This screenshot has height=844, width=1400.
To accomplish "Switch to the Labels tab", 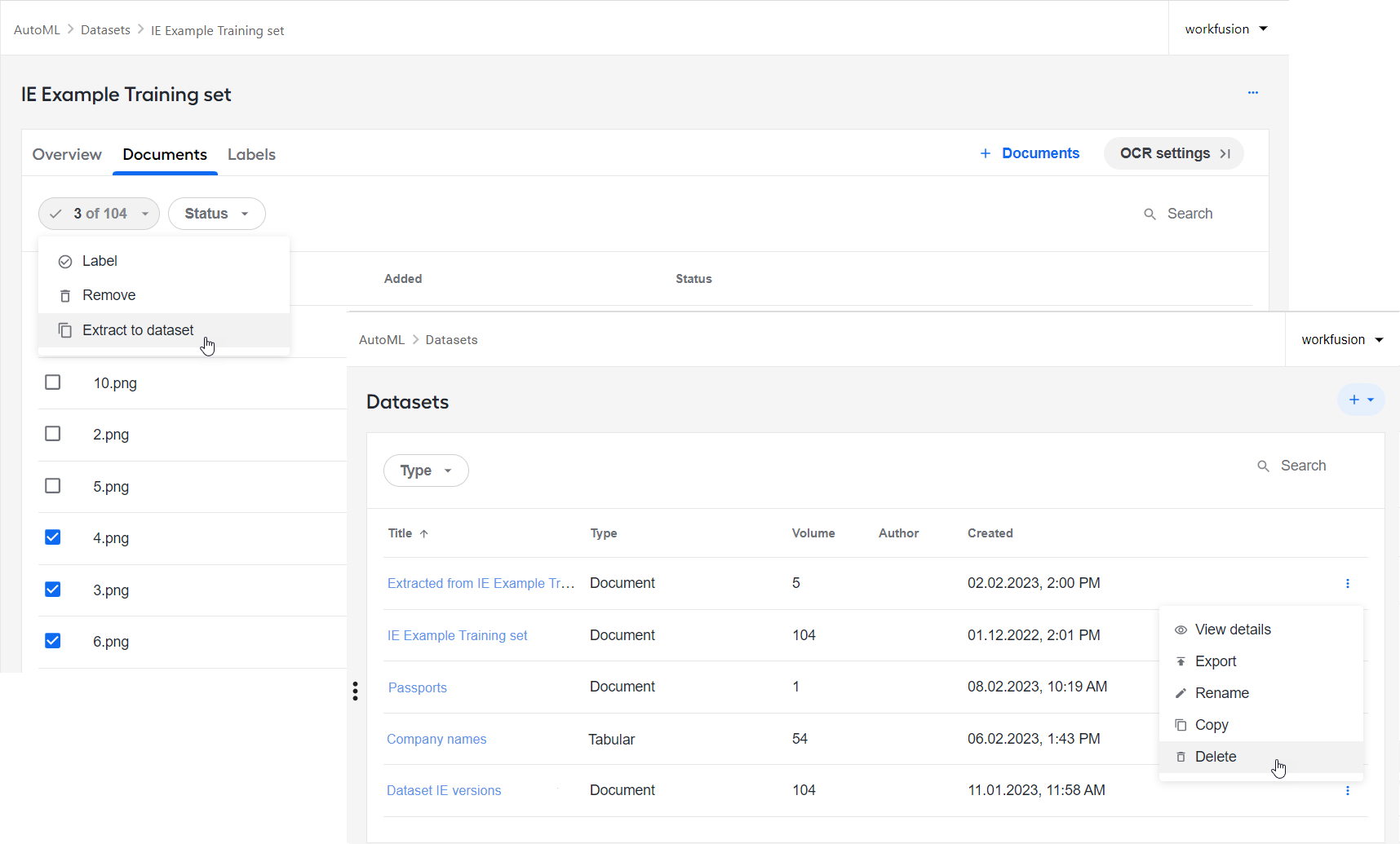I will pyautogui.click(x=251, y=154).
